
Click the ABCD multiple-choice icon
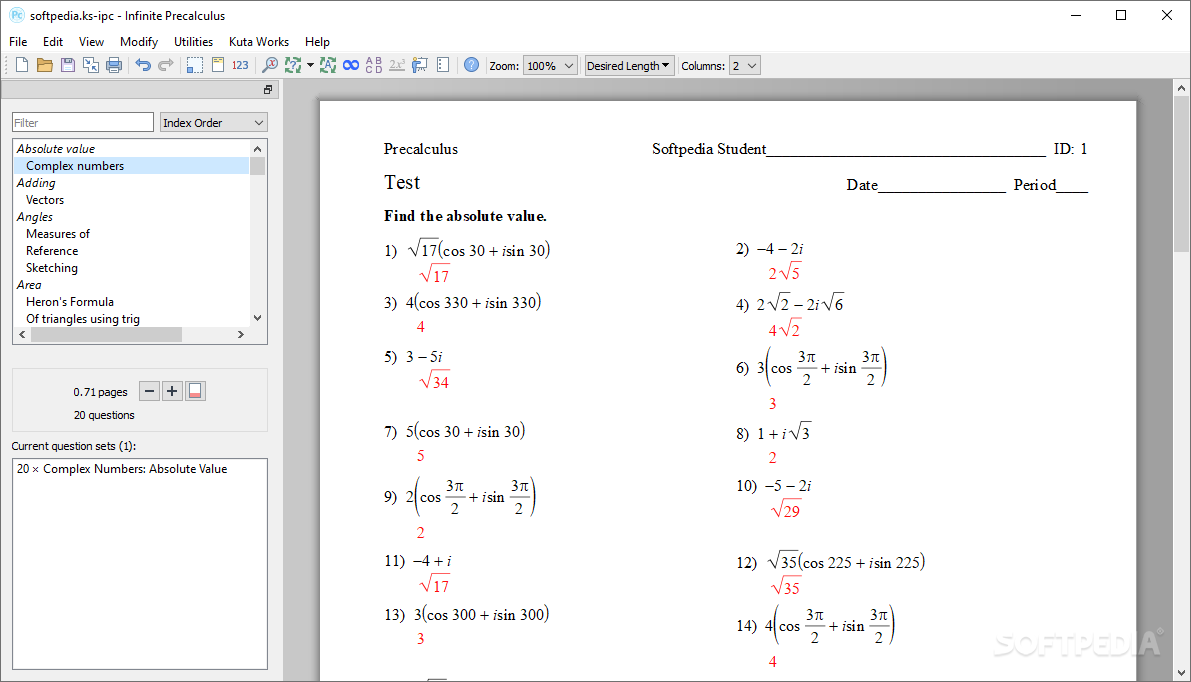click(374, 65)
